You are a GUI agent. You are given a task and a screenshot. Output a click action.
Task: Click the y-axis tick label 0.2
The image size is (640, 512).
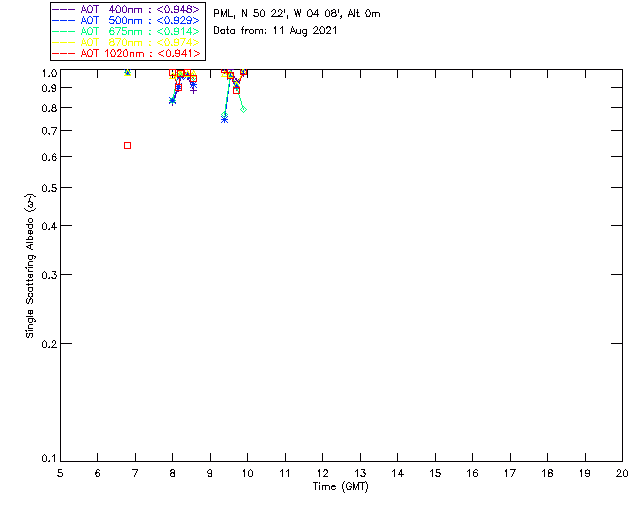tap(49, 344)
